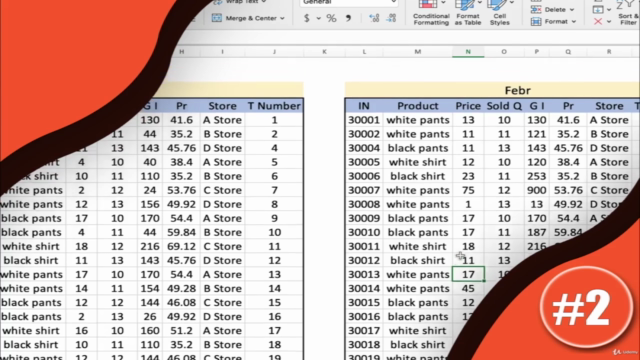This screenshot has height=360, width=640.
Task: Select T Number cell 7
Action: coord(274,190)
